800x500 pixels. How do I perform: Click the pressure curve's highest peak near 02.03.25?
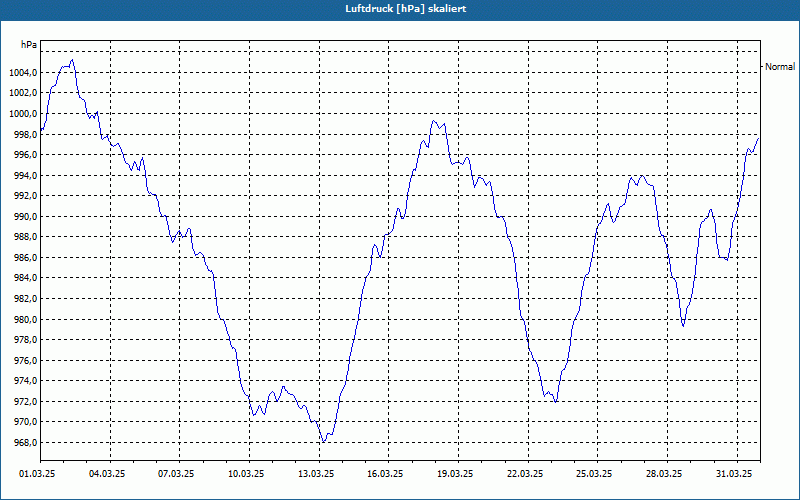[x=72, y=60]
